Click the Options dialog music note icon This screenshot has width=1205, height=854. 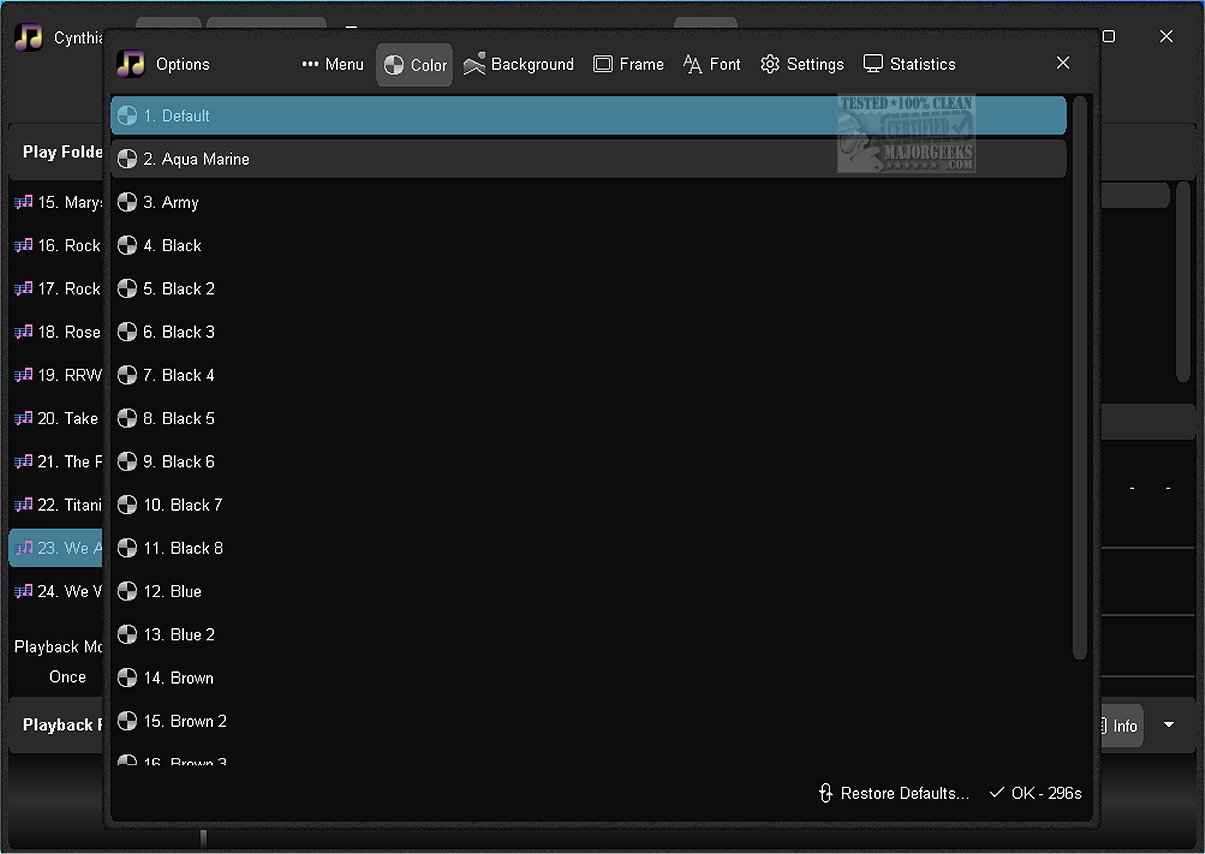[x=131, y=64]
